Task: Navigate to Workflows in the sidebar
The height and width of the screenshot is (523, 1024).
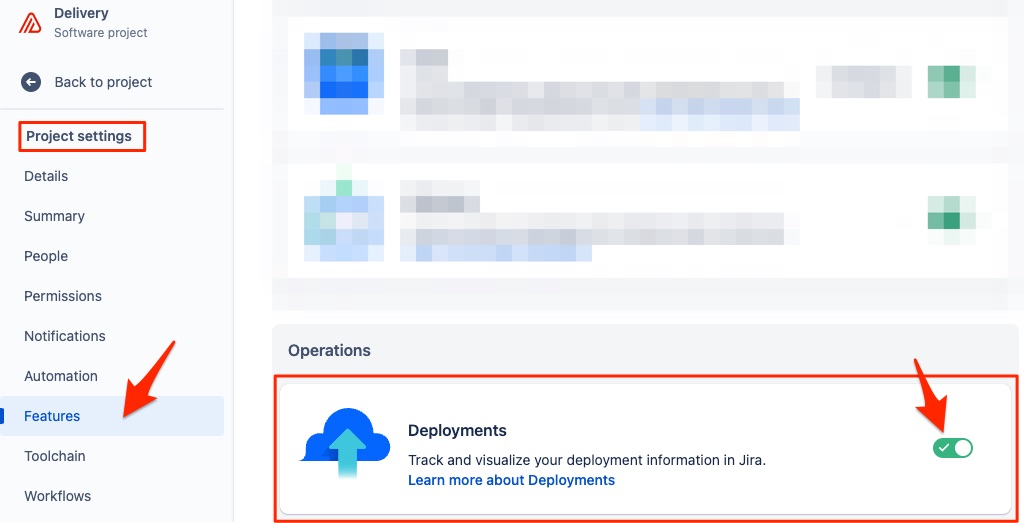Action: [57, 496]
